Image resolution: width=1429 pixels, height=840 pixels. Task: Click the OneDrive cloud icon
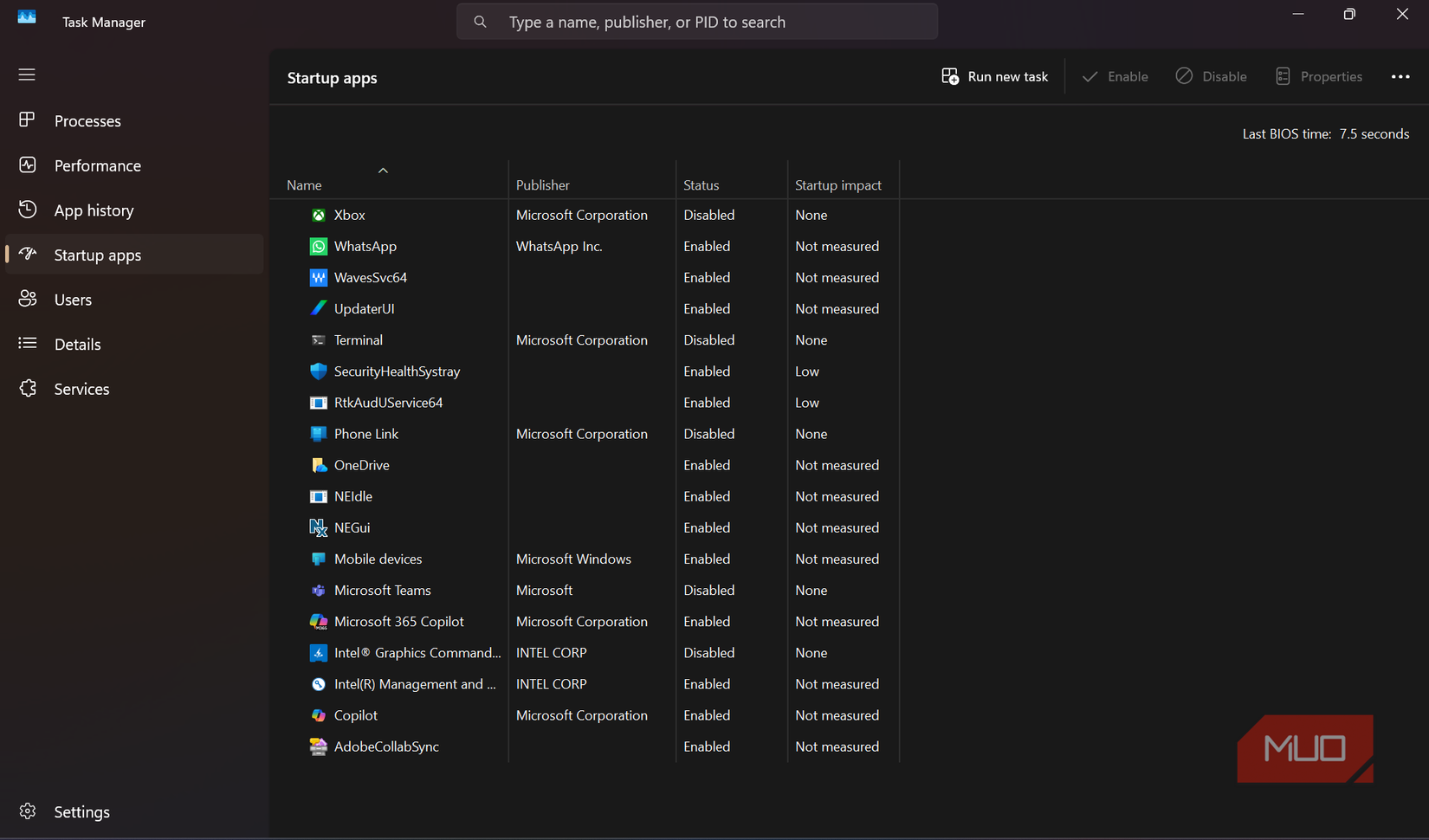[x=319, y=465]
